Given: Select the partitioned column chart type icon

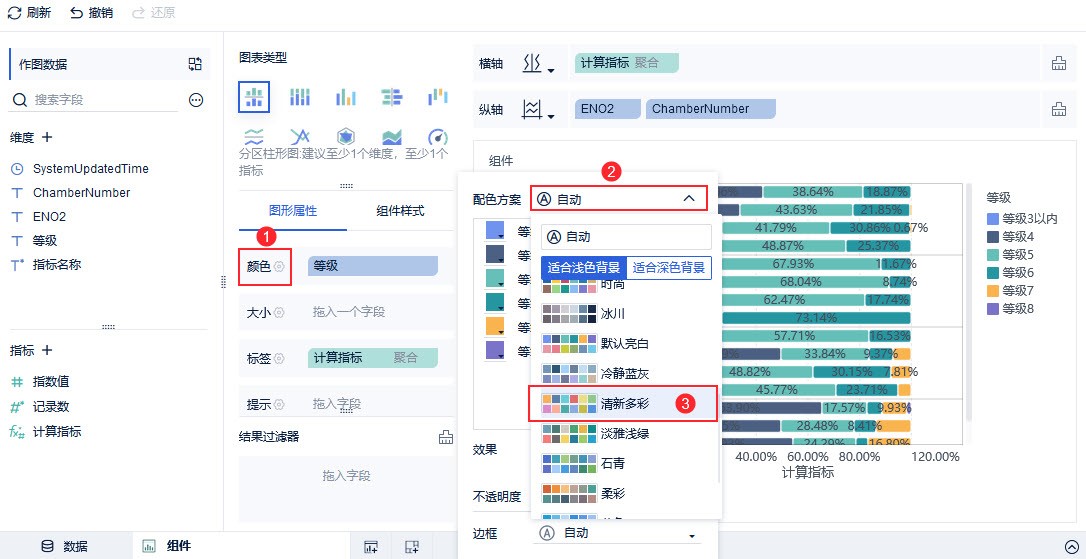Looking at the screenshot, I should click(254, 97).
